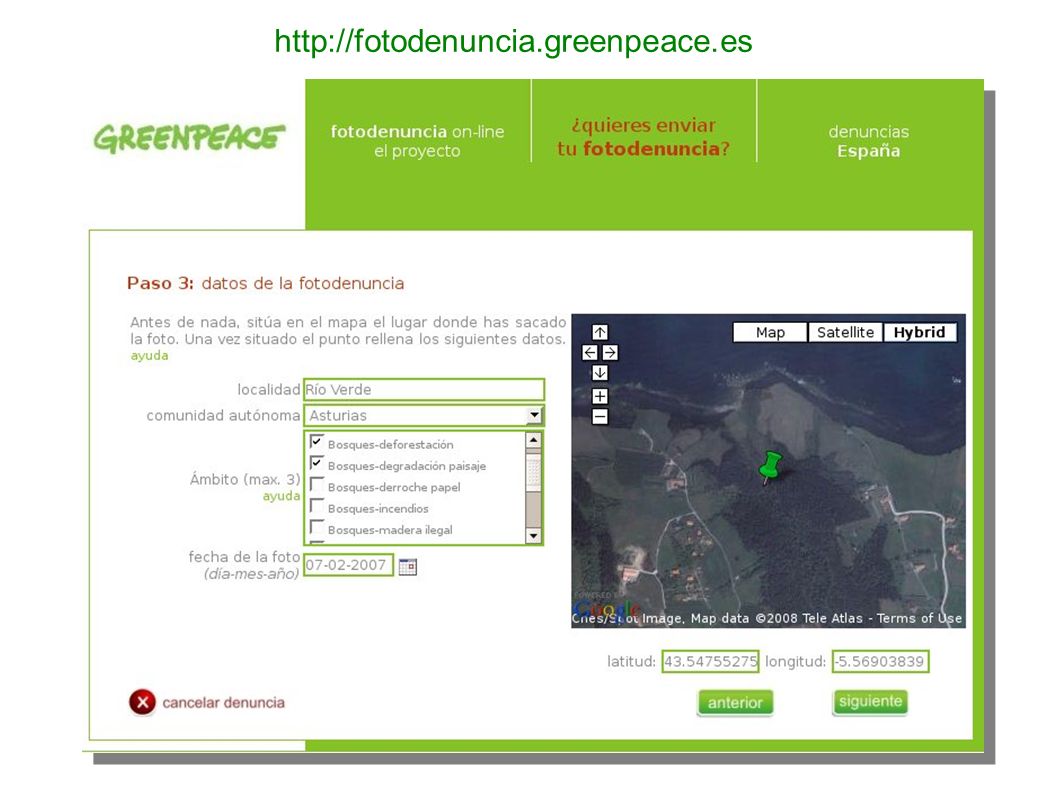Check Bosques-incendios checkbox

316,506
